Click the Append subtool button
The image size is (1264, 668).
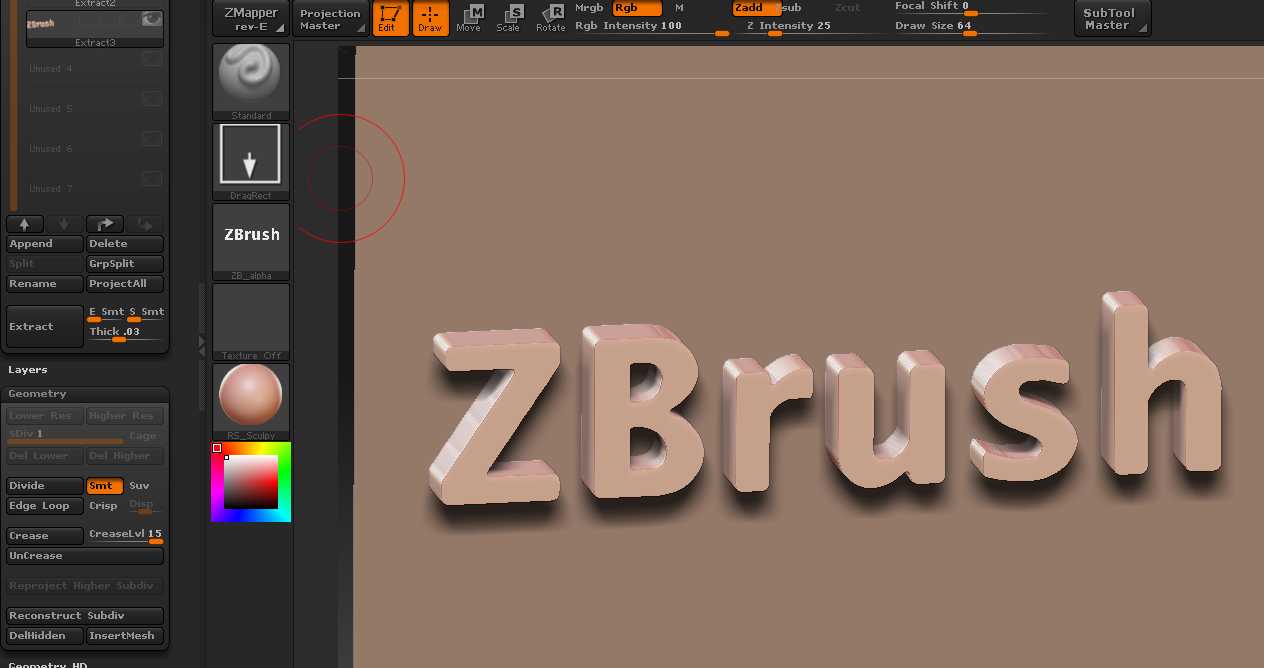pyautogui.click(x=45, y=244)
